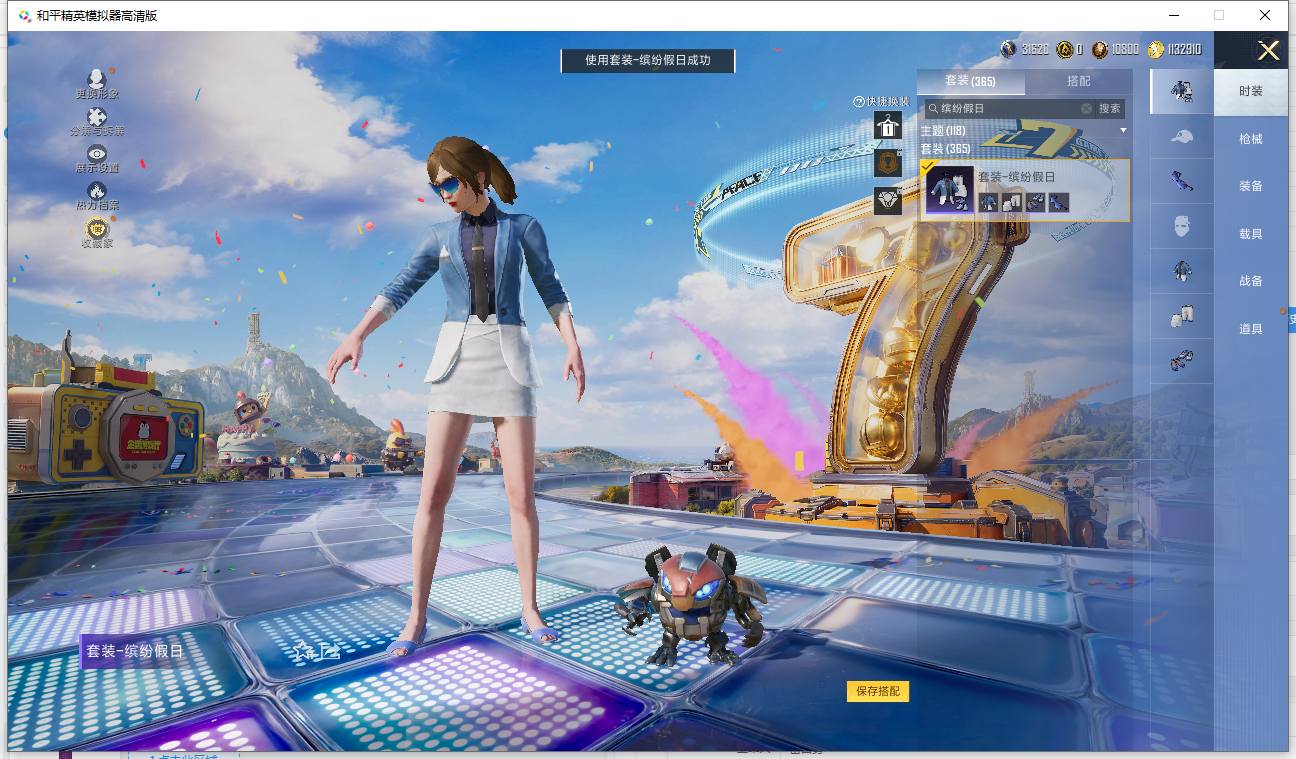The height and width of the screenshot is (759, 1296).
Task: Click the yellow 保存搭配 button
Action: point(878,691)
